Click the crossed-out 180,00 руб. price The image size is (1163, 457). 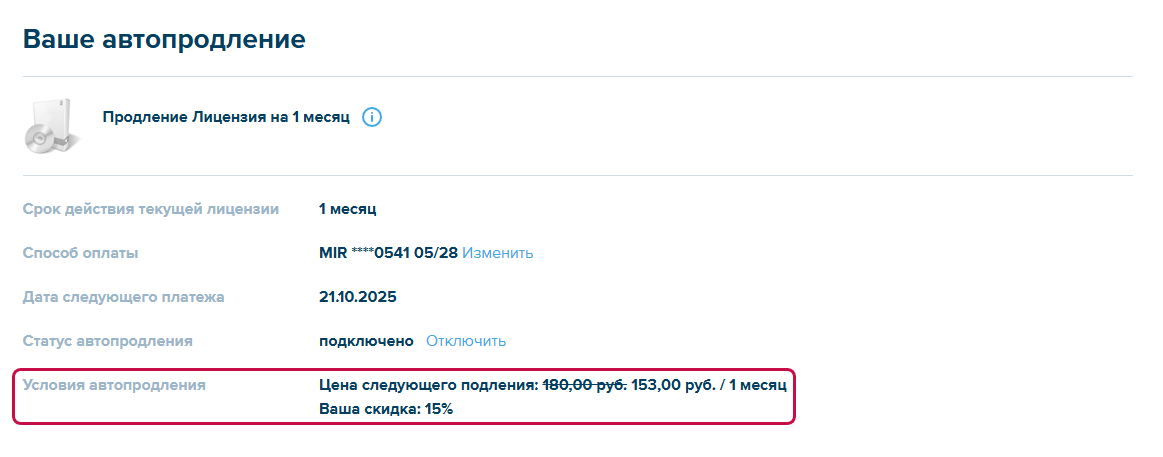tap(585, 385)
